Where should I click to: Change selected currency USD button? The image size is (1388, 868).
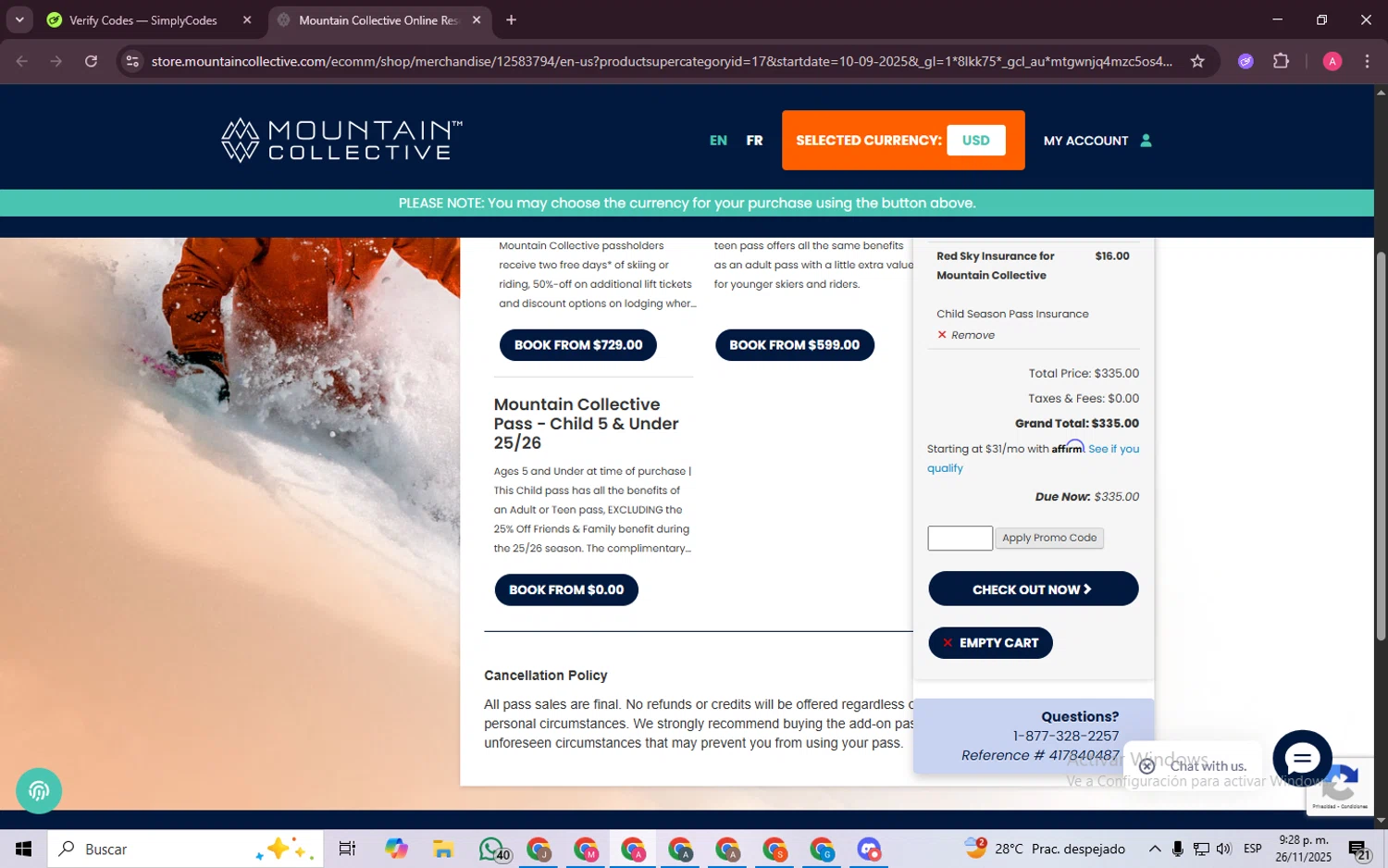click(x=976, y=141)
